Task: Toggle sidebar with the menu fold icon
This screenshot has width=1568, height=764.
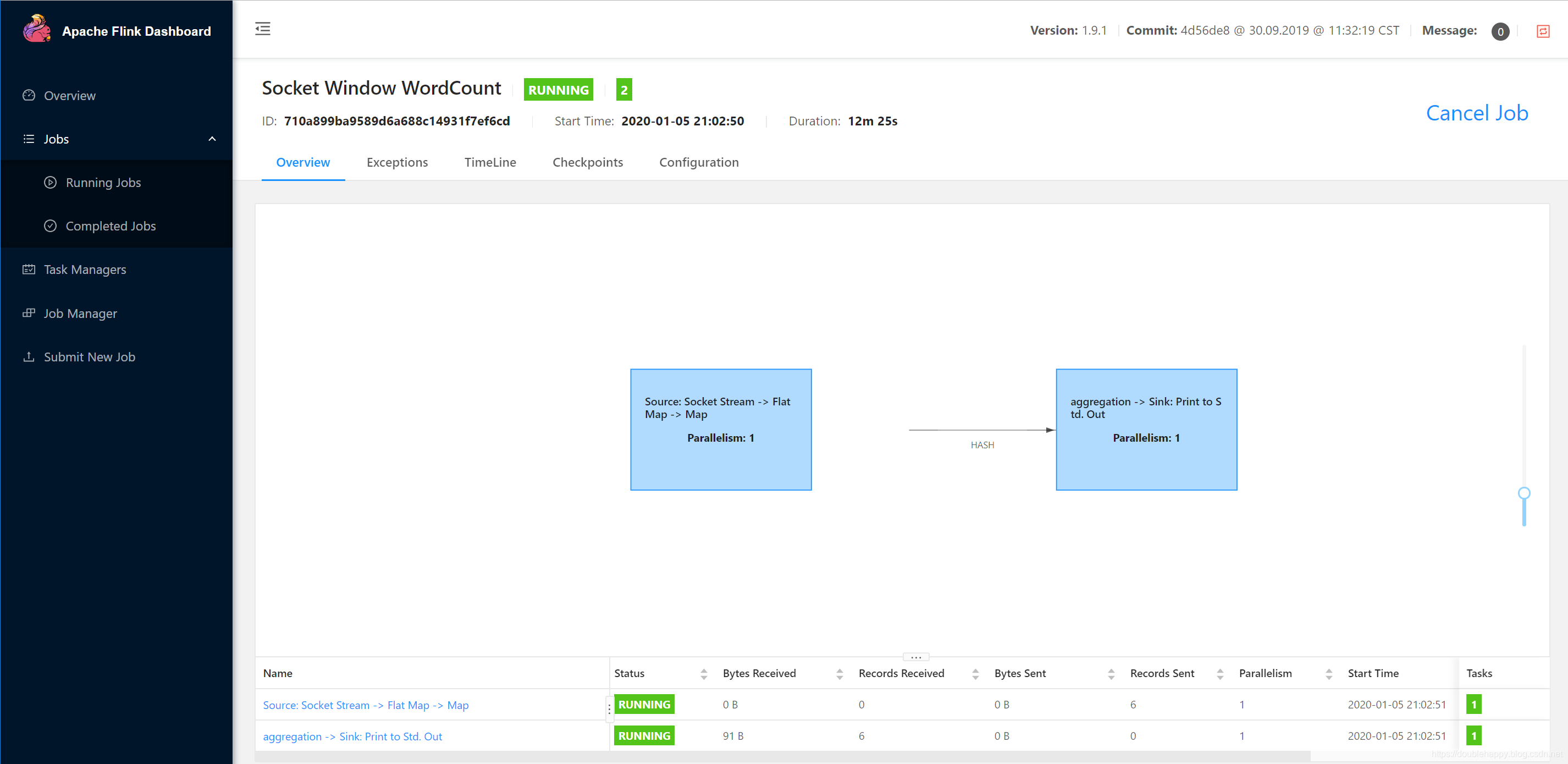Action: click(262, 29)
